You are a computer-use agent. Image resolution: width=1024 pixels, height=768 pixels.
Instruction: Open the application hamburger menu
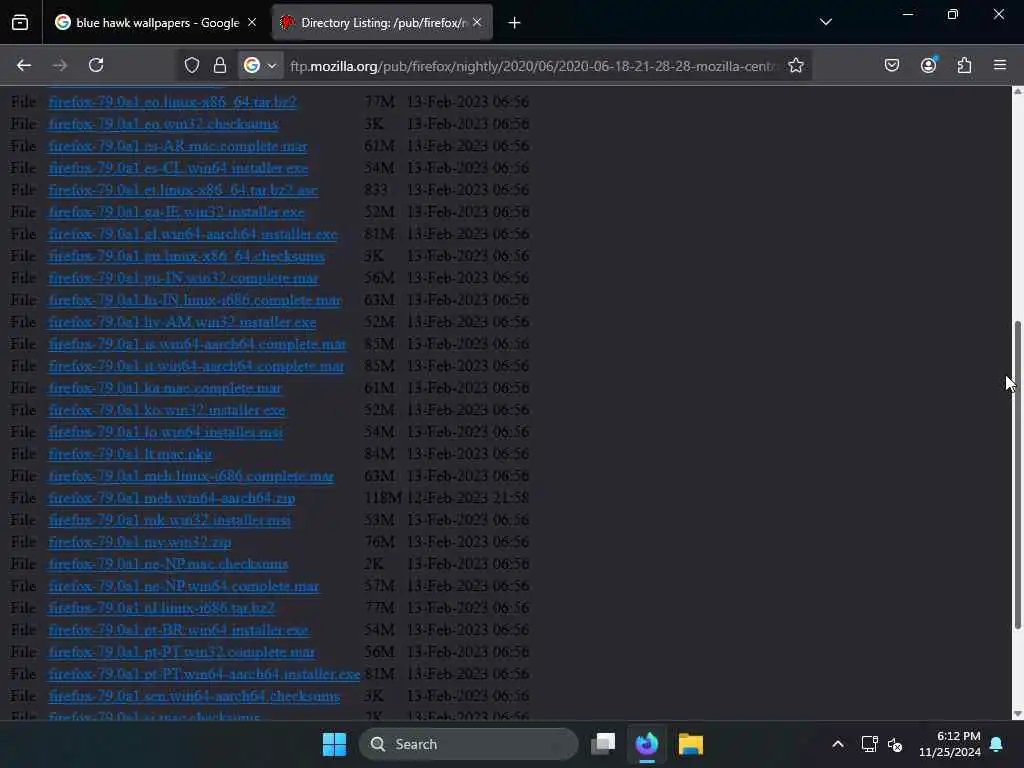click(1000, 65)
